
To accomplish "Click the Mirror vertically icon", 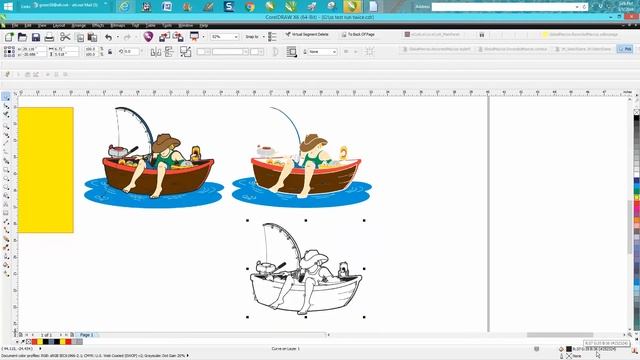I will click(169, 51).
